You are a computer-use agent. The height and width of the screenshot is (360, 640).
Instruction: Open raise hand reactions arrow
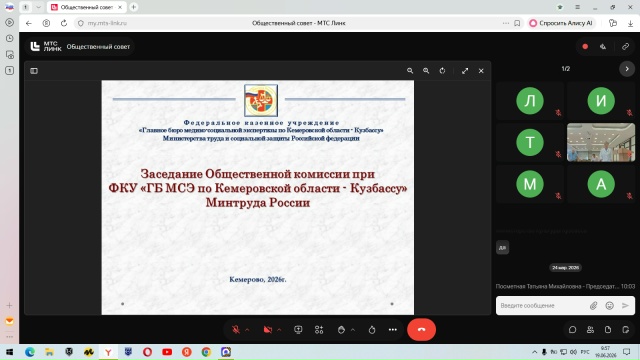353,329
